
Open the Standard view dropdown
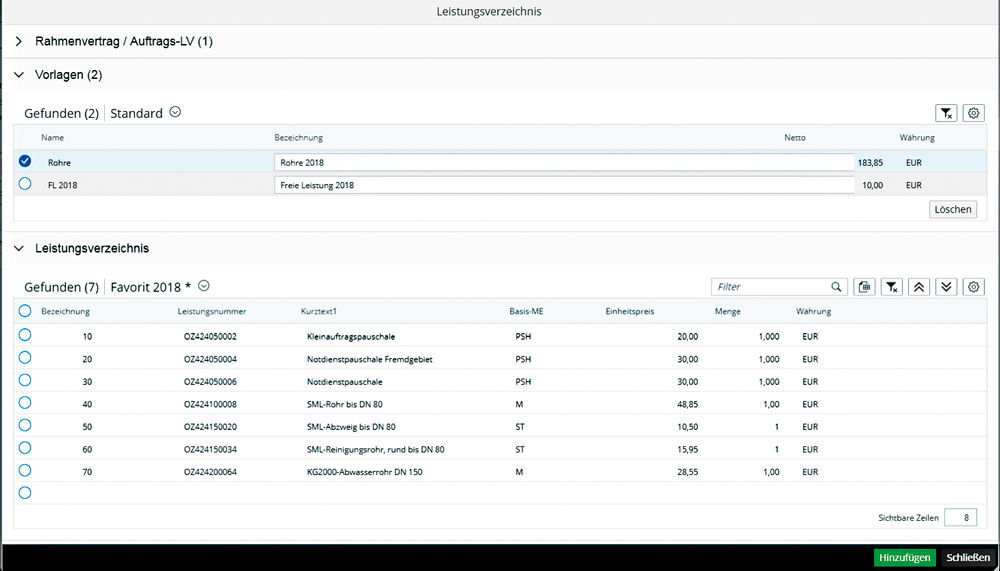click(175, 113)
